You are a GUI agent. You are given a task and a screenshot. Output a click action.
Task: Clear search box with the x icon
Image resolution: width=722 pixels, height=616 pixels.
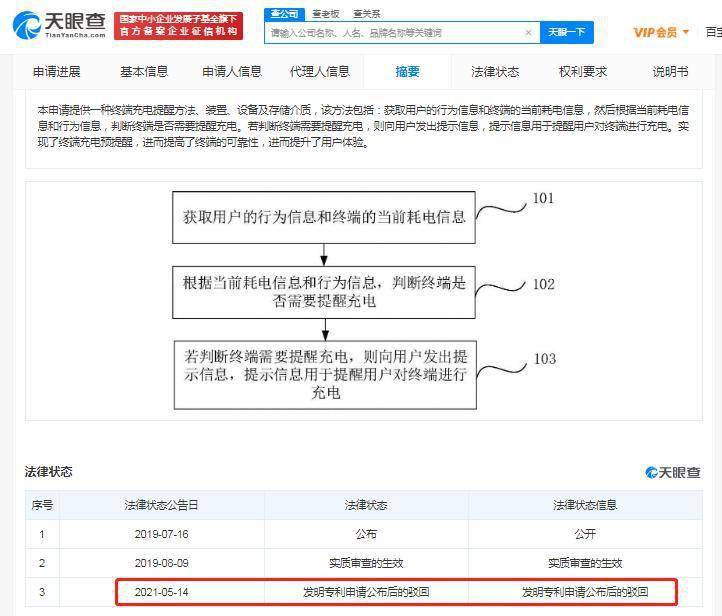[529, 33]
